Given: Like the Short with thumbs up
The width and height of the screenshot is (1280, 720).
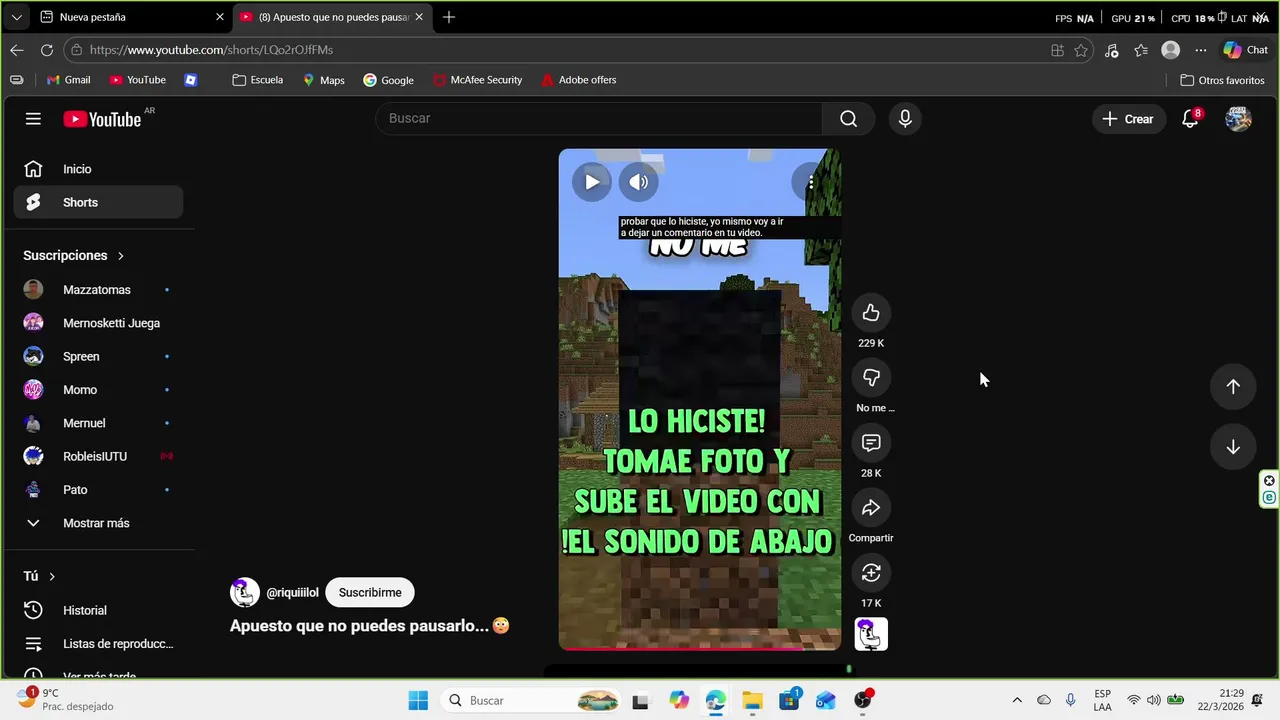Looking at the screenshot, I should click(x=871, y=313).
